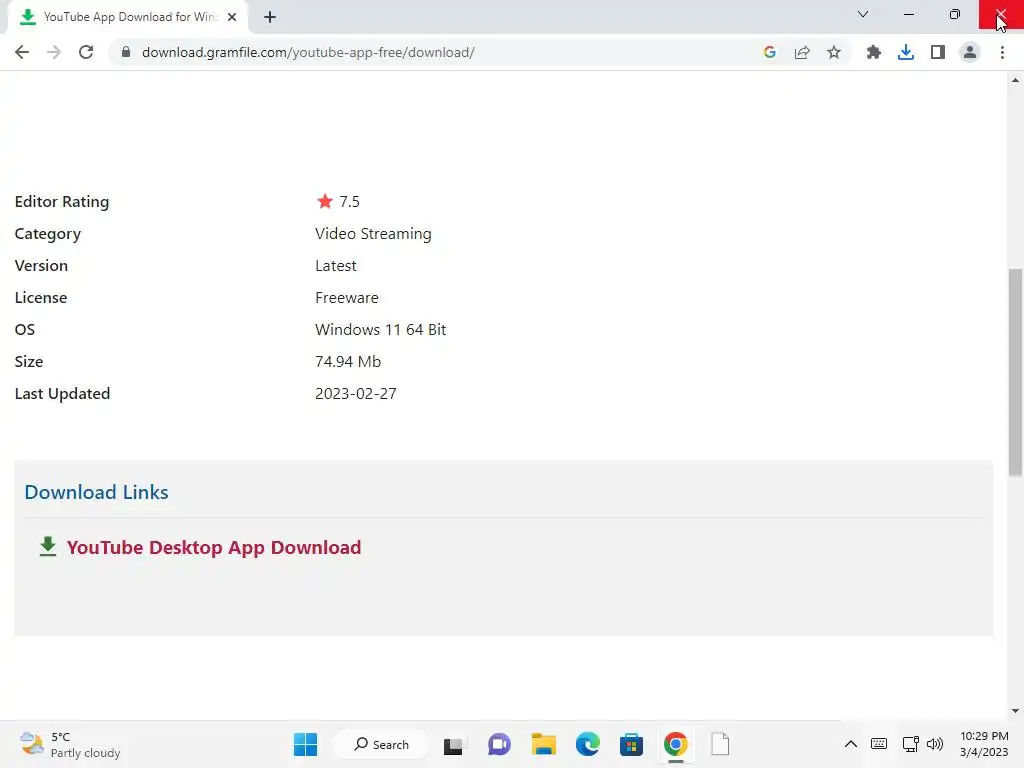Go back to the previous page
Image resolution: width=1024 pixels, height=768 pixels.
coord(22,52)
